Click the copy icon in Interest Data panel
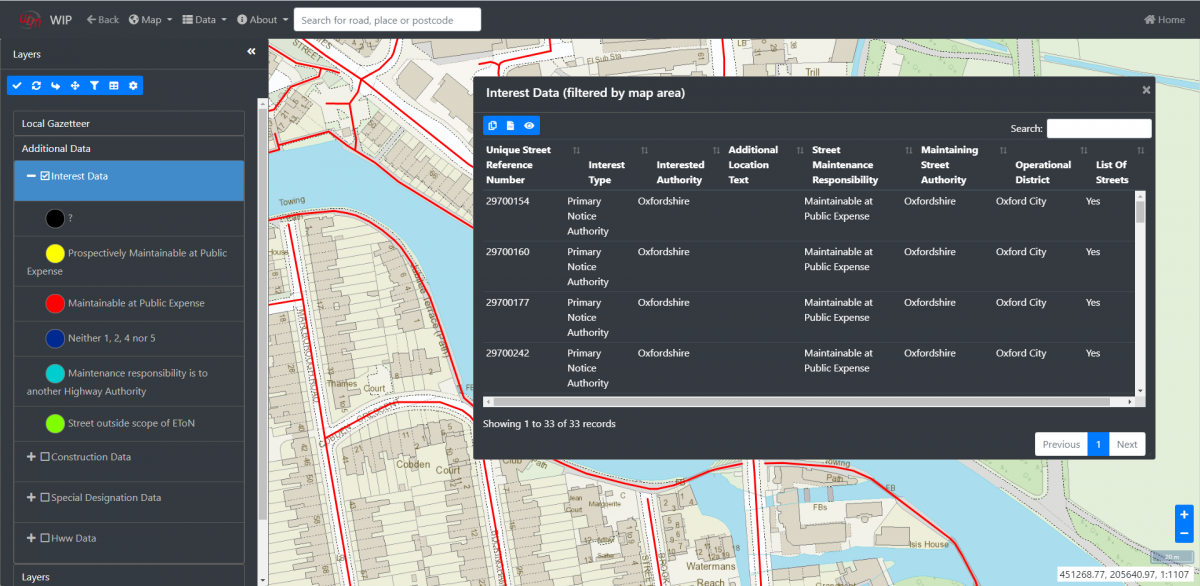 (492, 125)
